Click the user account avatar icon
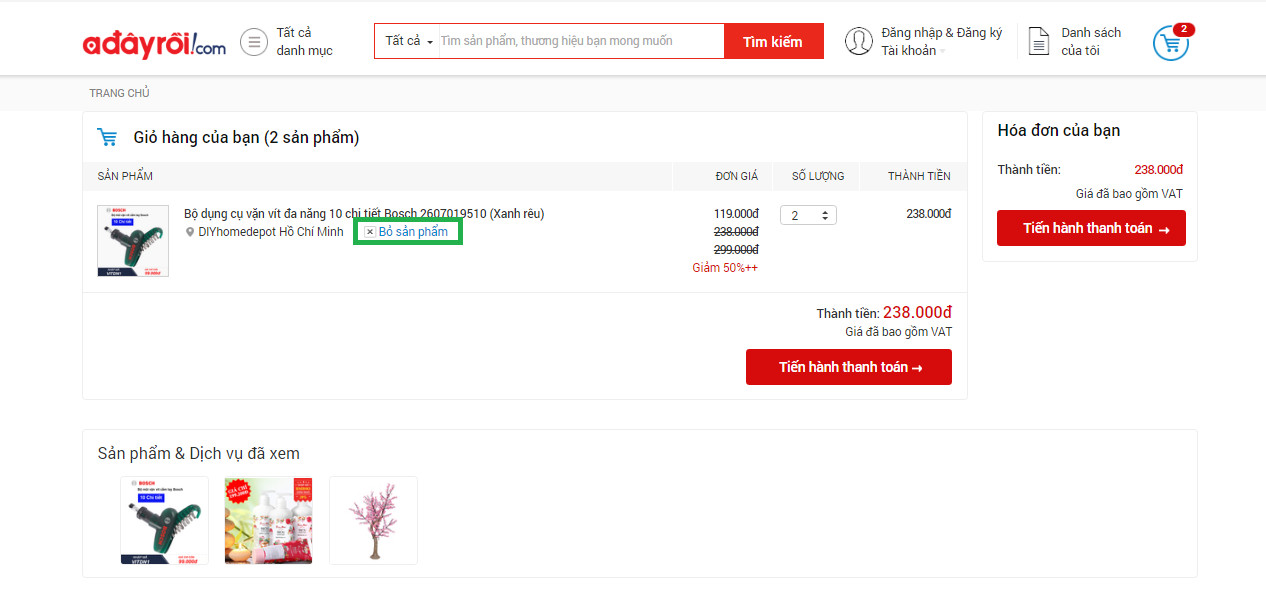 pos(858,41)
